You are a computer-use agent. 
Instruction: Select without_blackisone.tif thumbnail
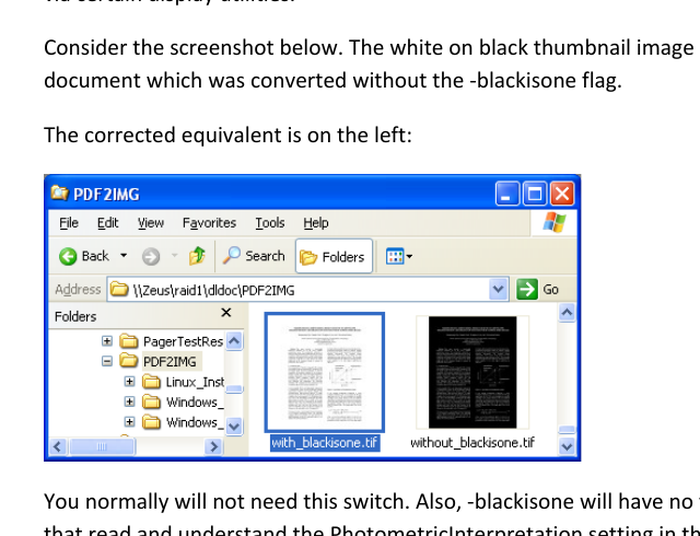click(x=472, y=372)
